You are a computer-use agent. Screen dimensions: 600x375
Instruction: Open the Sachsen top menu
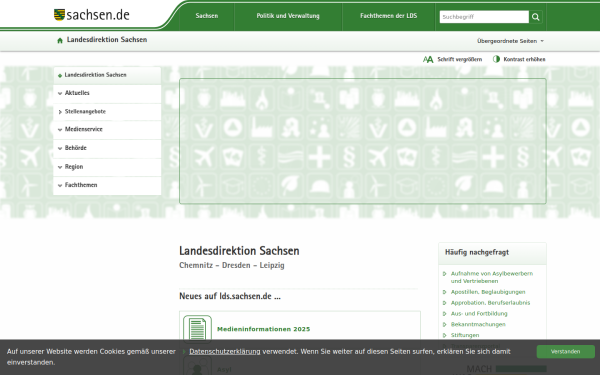[207, 16]
